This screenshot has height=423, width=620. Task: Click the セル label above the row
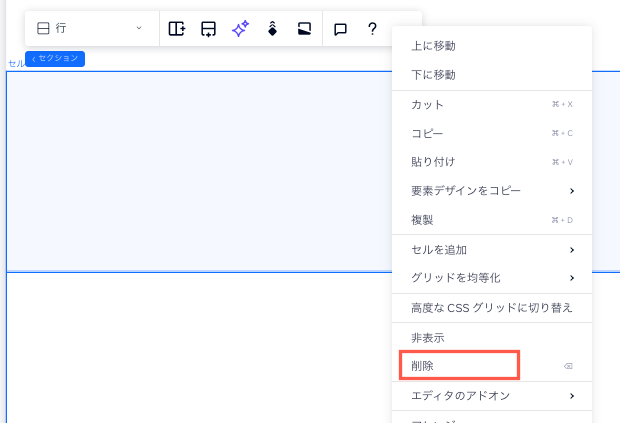[16, 64]
